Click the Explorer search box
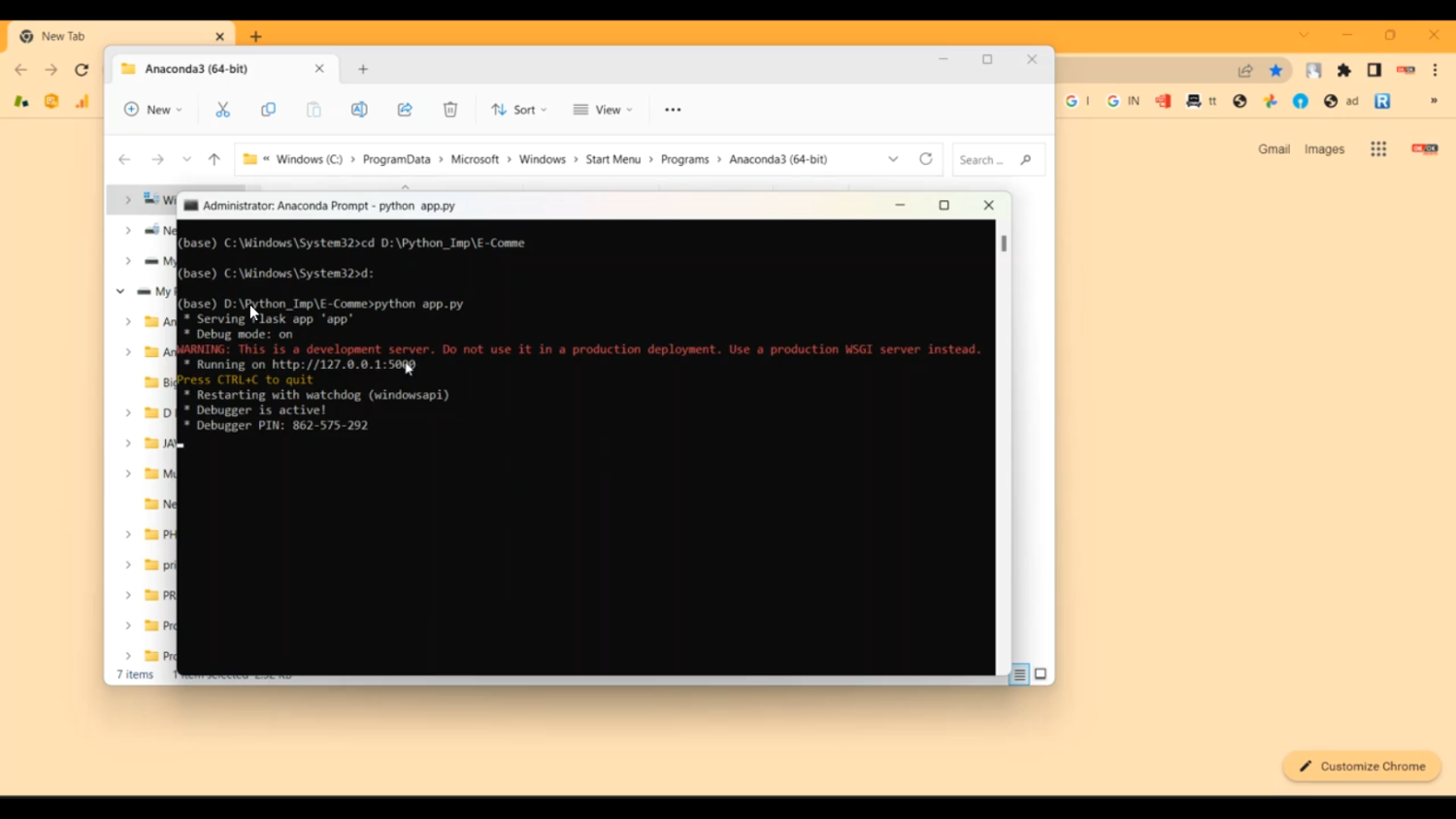1456x819 pixels. (988, 160)
